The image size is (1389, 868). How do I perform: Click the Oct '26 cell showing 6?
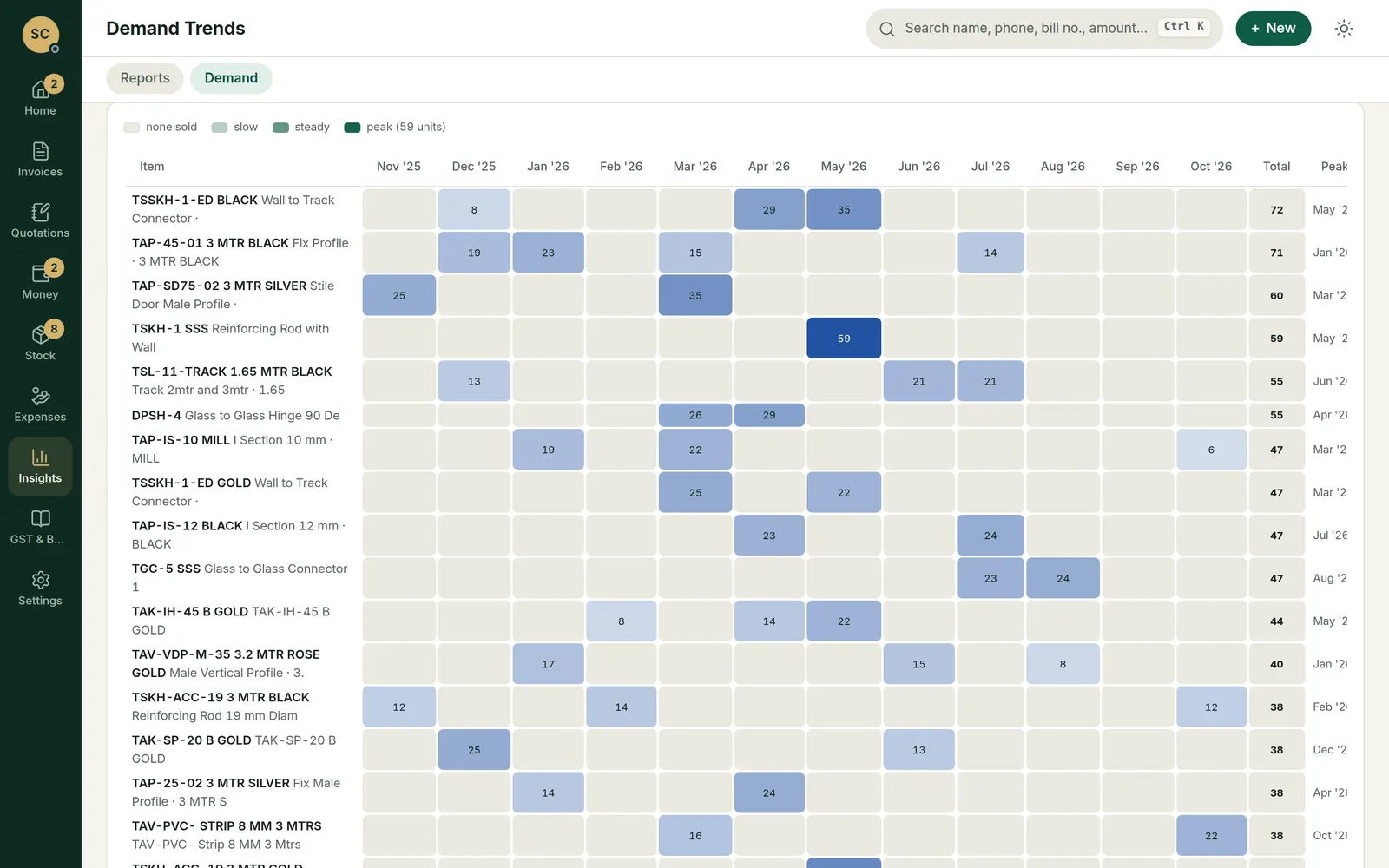(1211, 450)
